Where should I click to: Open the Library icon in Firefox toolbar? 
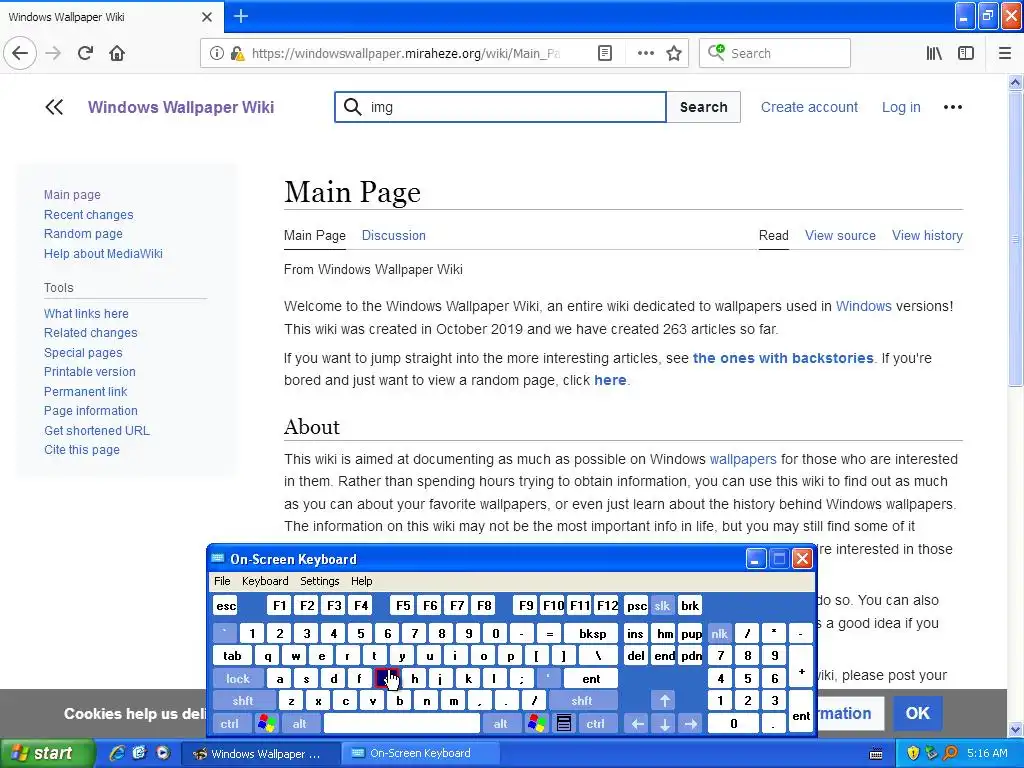tap(934, 54)
